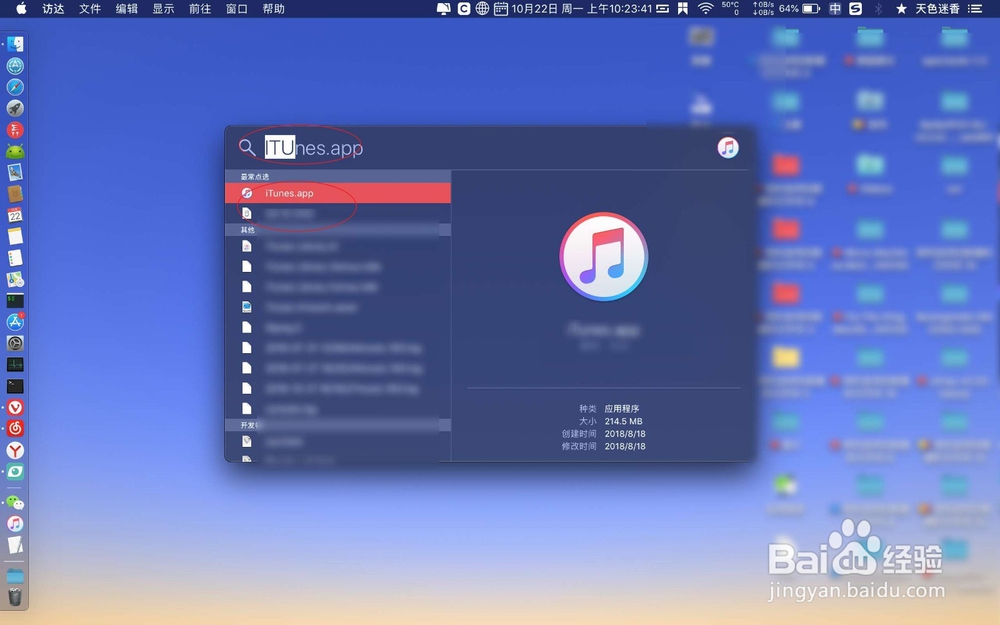Open the Calendar app in the Dock

click(x=15, y=215)
